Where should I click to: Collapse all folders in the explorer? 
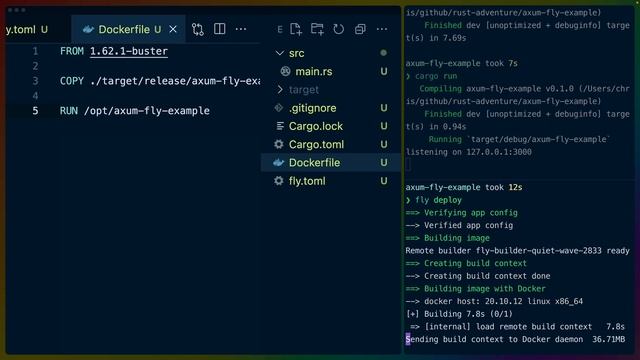360,29
